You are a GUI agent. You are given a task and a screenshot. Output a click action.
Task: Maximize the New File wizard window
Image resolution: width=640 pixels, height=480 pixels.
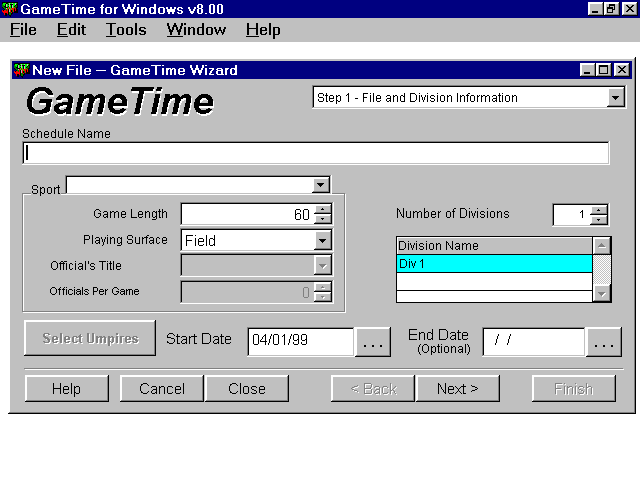603,70
